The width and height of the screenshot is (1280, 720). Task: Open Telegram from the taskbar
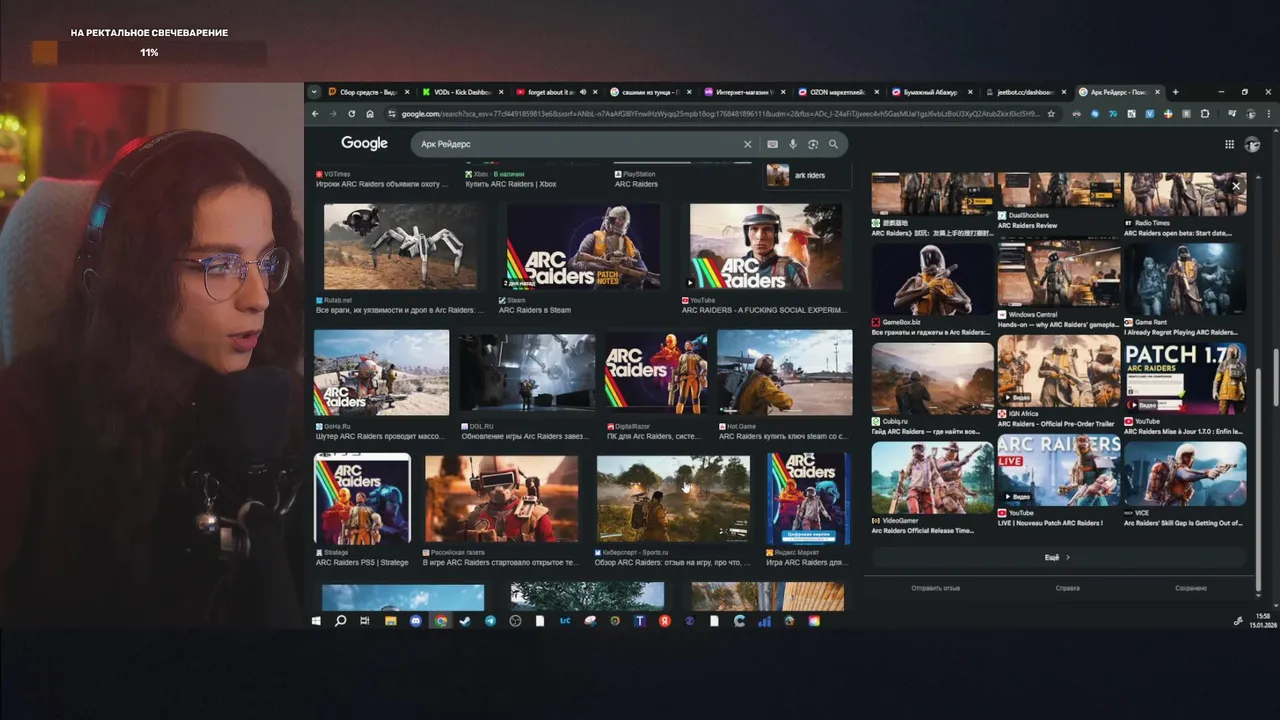490,621
